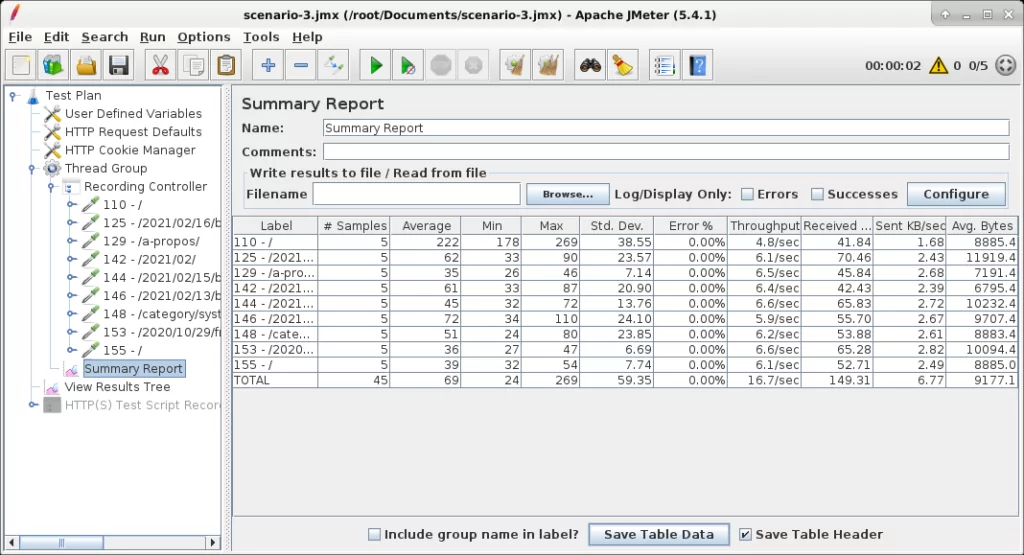The width and height of the screenshot is (1024, 555).
Task: Click the Thread Group gear icon
Action: coord(52,168)
